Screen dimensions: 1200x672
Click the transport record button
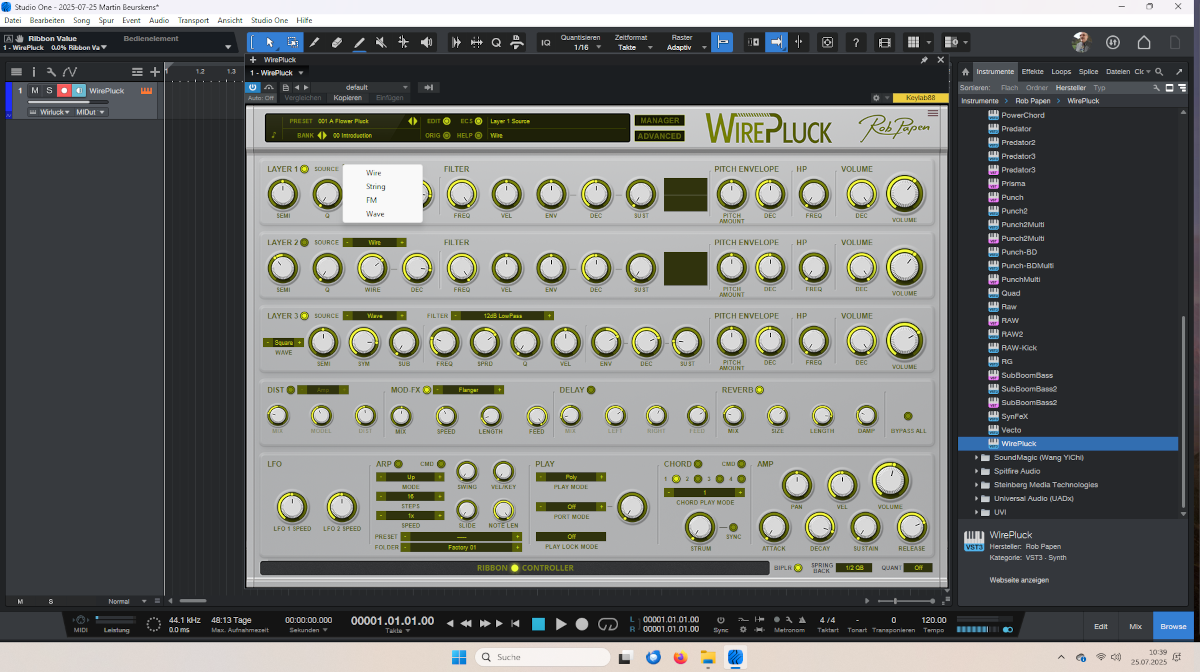pyautogui.click(x=582, y=624)
